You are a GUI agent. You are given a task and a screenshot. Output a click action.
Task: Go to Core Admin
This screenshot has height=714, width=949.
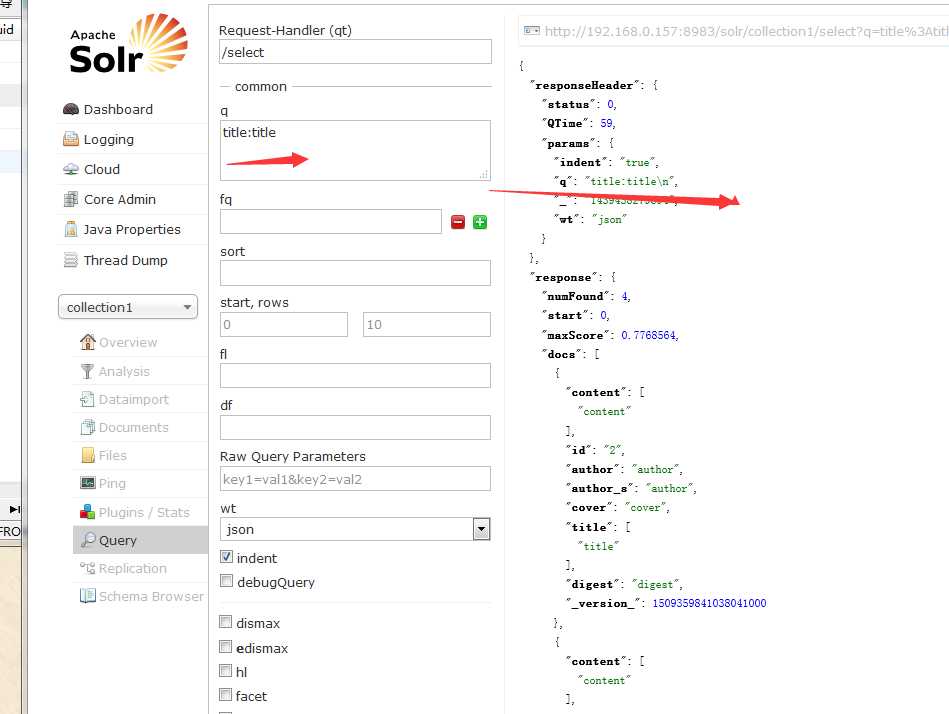120,199
